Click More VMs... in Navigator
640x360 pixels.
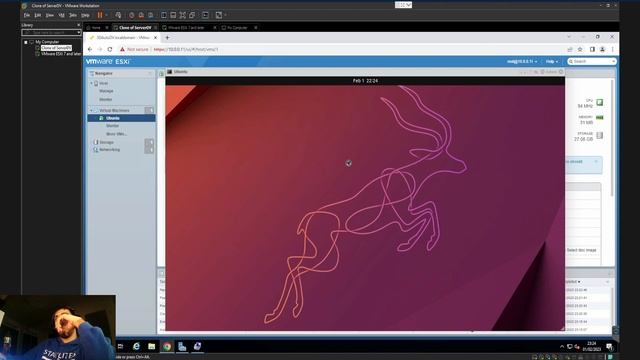(116, 134)
